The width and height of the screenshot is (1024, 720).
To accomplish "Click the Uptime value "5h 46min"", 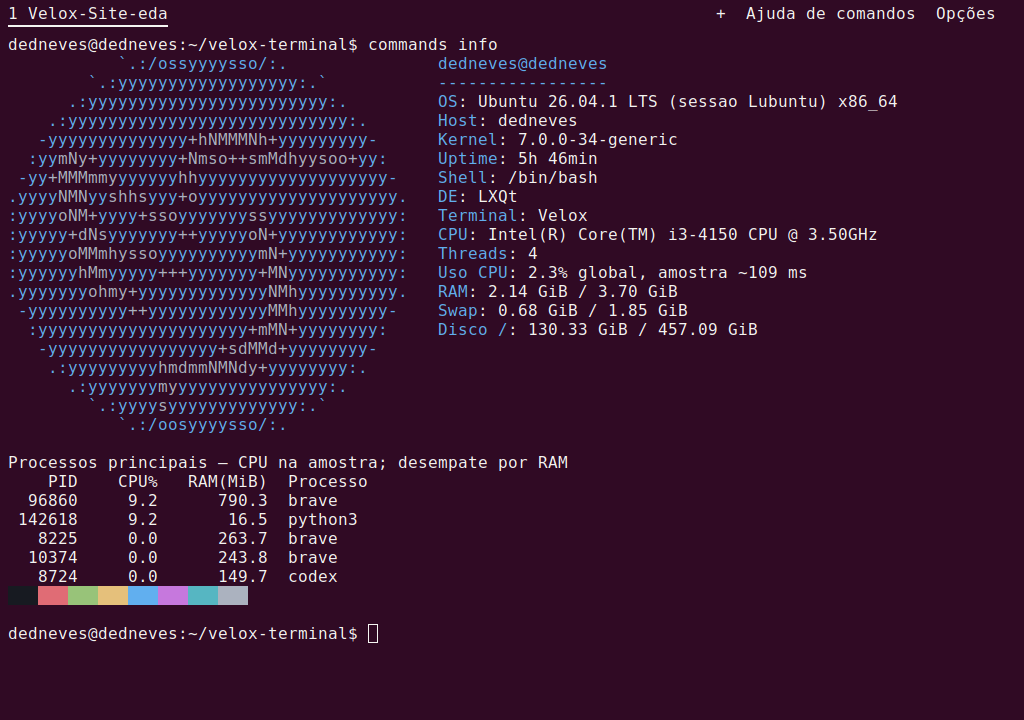I will click(557, 159).
